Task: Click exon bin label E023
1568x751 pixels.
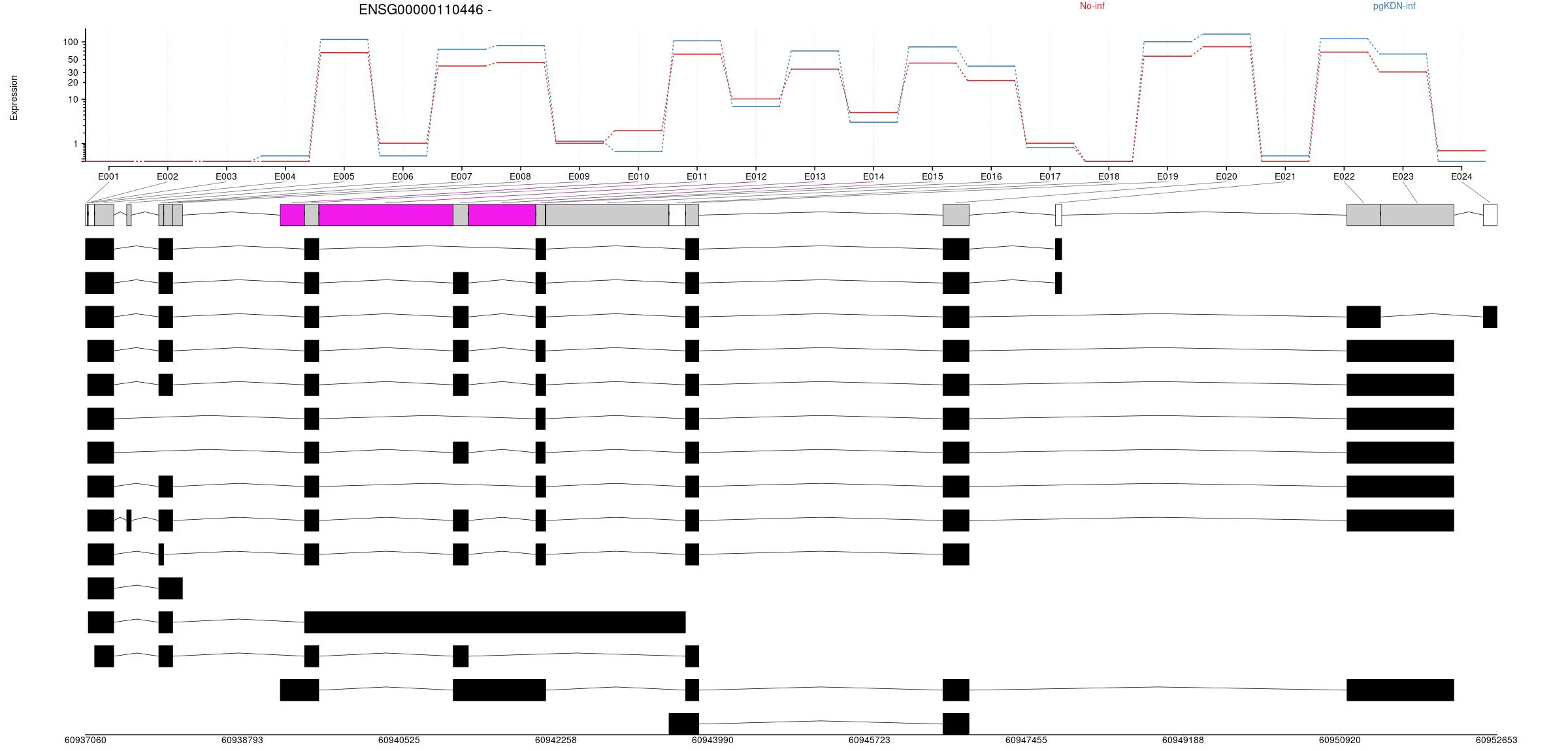Action: coord(1403,176)
